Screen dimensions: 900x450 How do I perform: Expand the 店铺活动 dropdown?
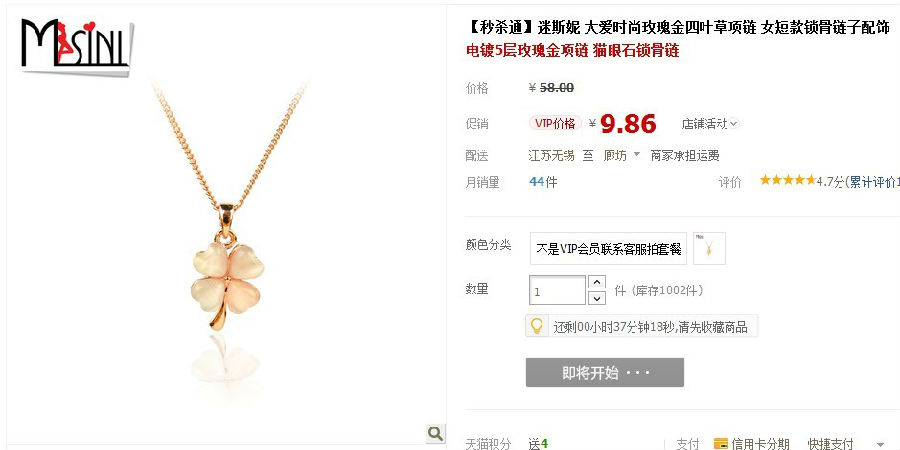pos(710,123)
